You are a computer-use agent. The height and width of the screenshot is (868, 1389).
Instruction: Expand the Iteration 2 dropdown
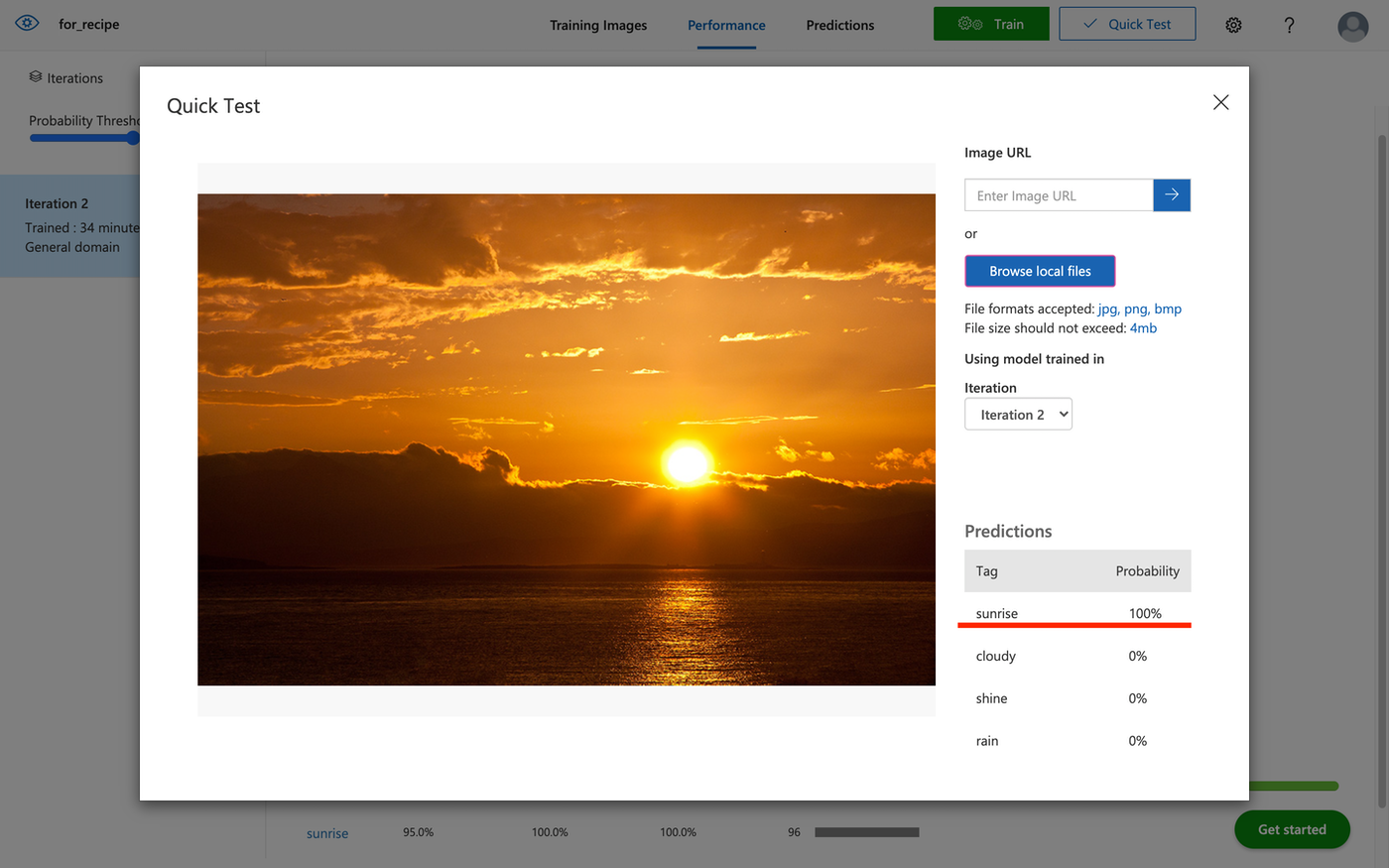tap(1018, 415)
